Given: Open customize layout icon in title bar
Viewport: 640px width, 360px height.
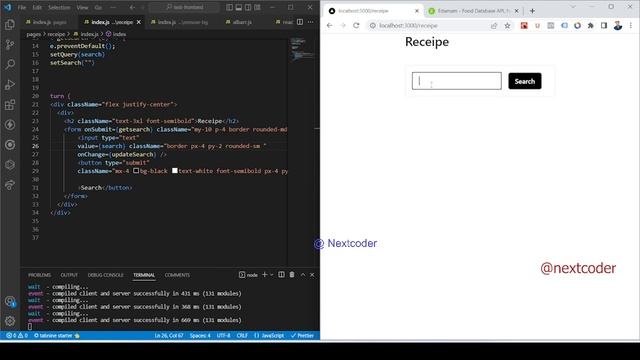Looking at the screenshot, I should tap(258, 7).
